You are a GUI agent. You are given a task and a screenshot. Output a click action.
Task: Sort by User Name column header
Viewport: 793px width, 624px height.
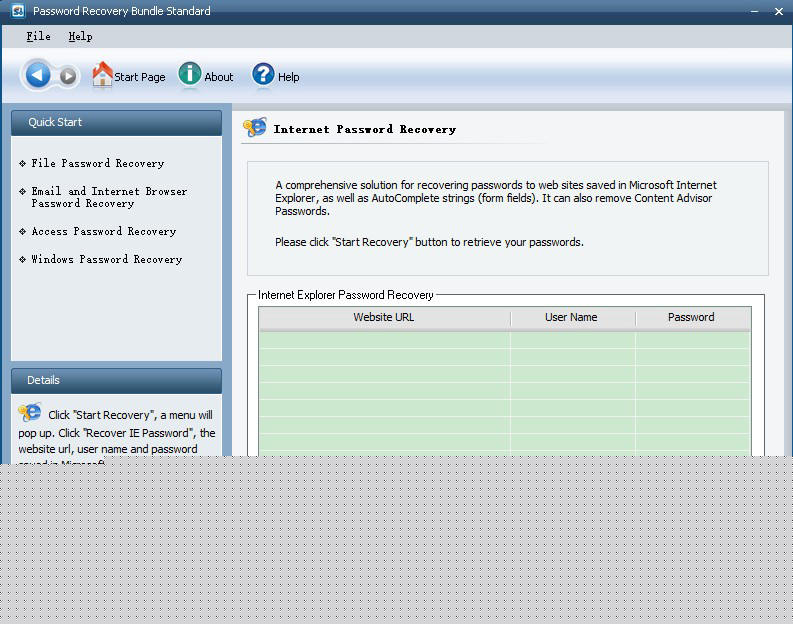pyautogui.click(x=572, y=318)
